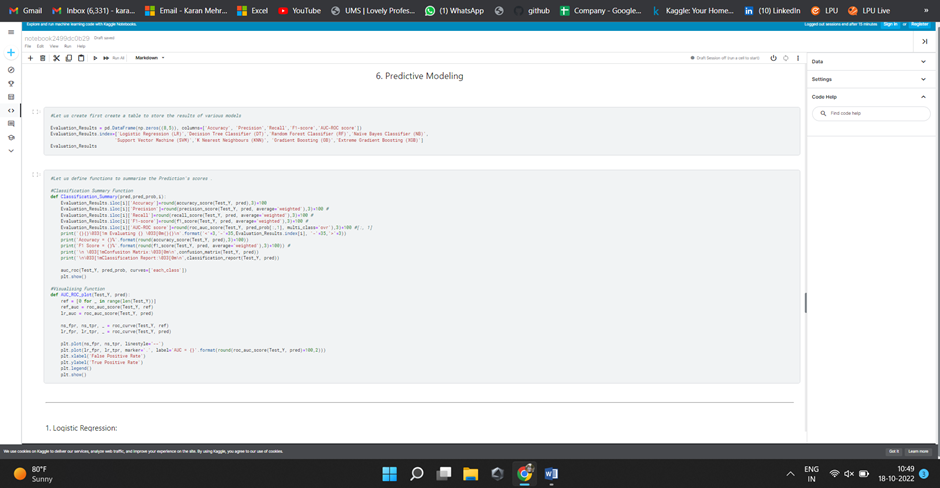The width and height of the screenshot is (940, 488).
Task: Open the Windows Start menu
Action: point(390,474)
